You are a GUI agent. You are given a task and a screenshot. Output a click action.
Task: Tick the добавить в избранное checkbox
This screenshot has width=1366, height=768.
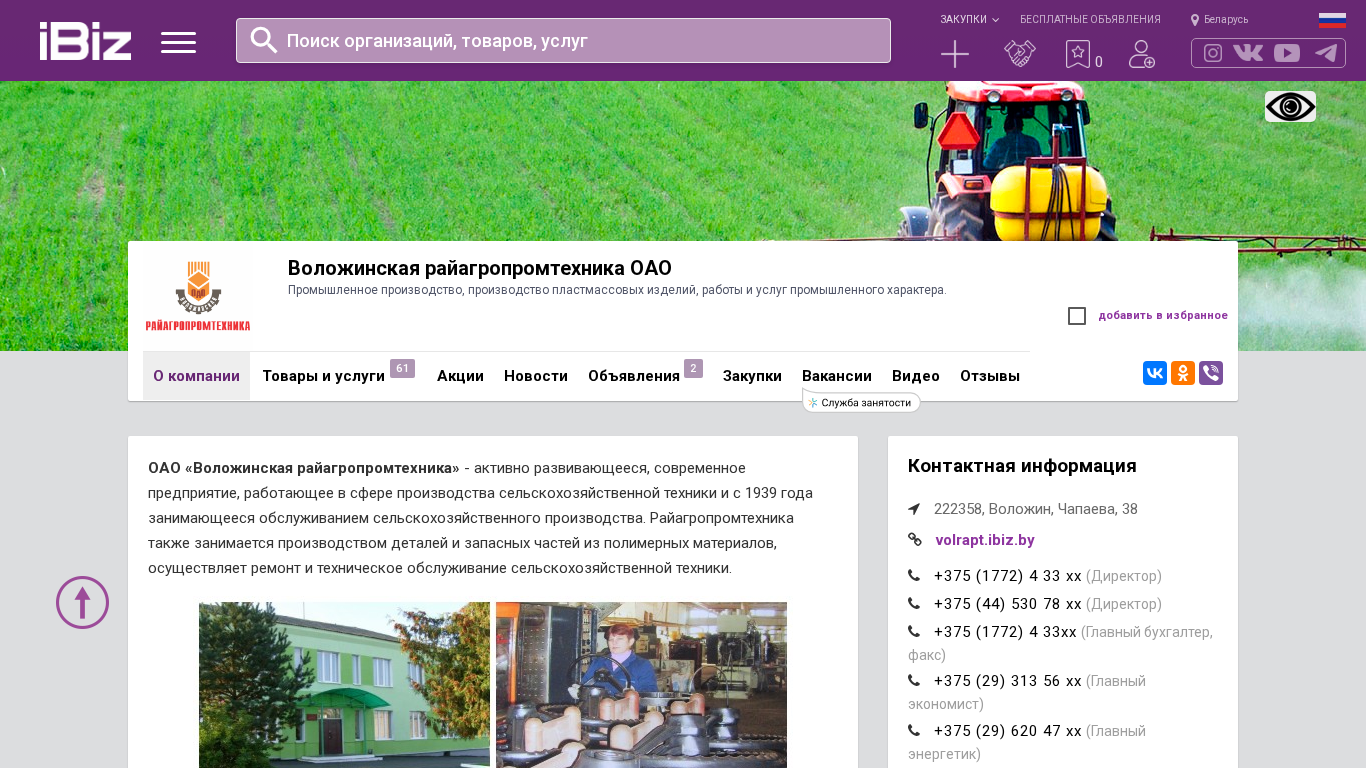click(x=1077, y=316)
